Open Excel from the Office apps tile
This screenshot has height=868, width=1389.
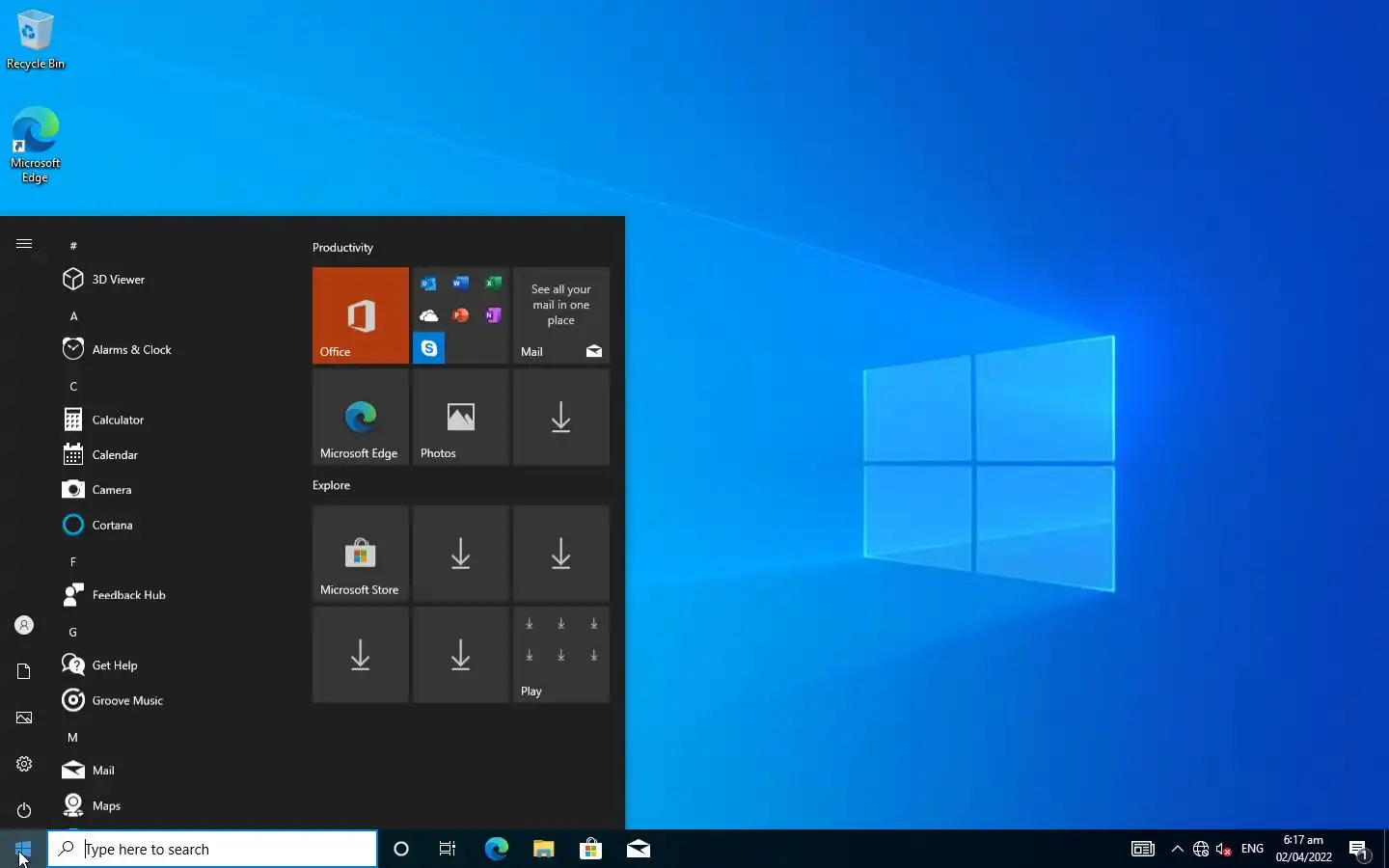(493, 284)
